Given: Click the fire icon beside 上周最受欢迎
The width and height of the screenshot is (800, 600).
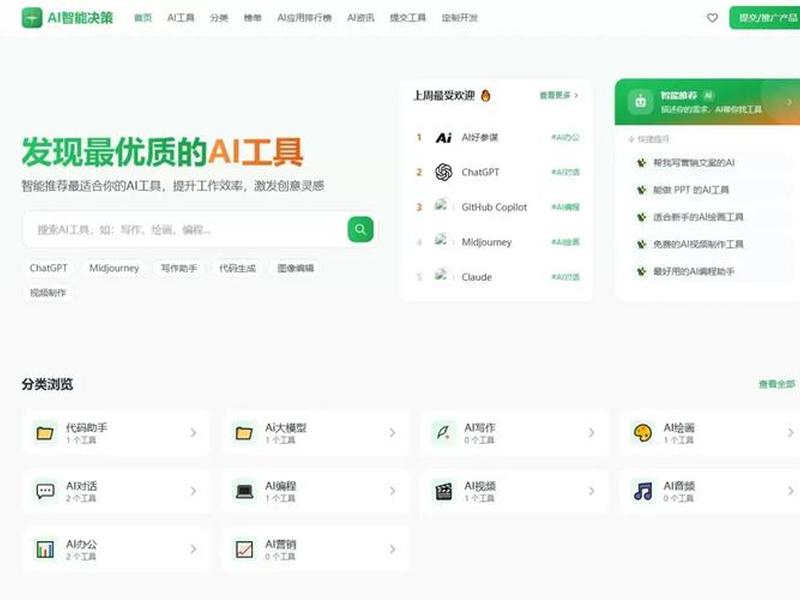Looking at the screenshot, I should click(x=486, y=95).
